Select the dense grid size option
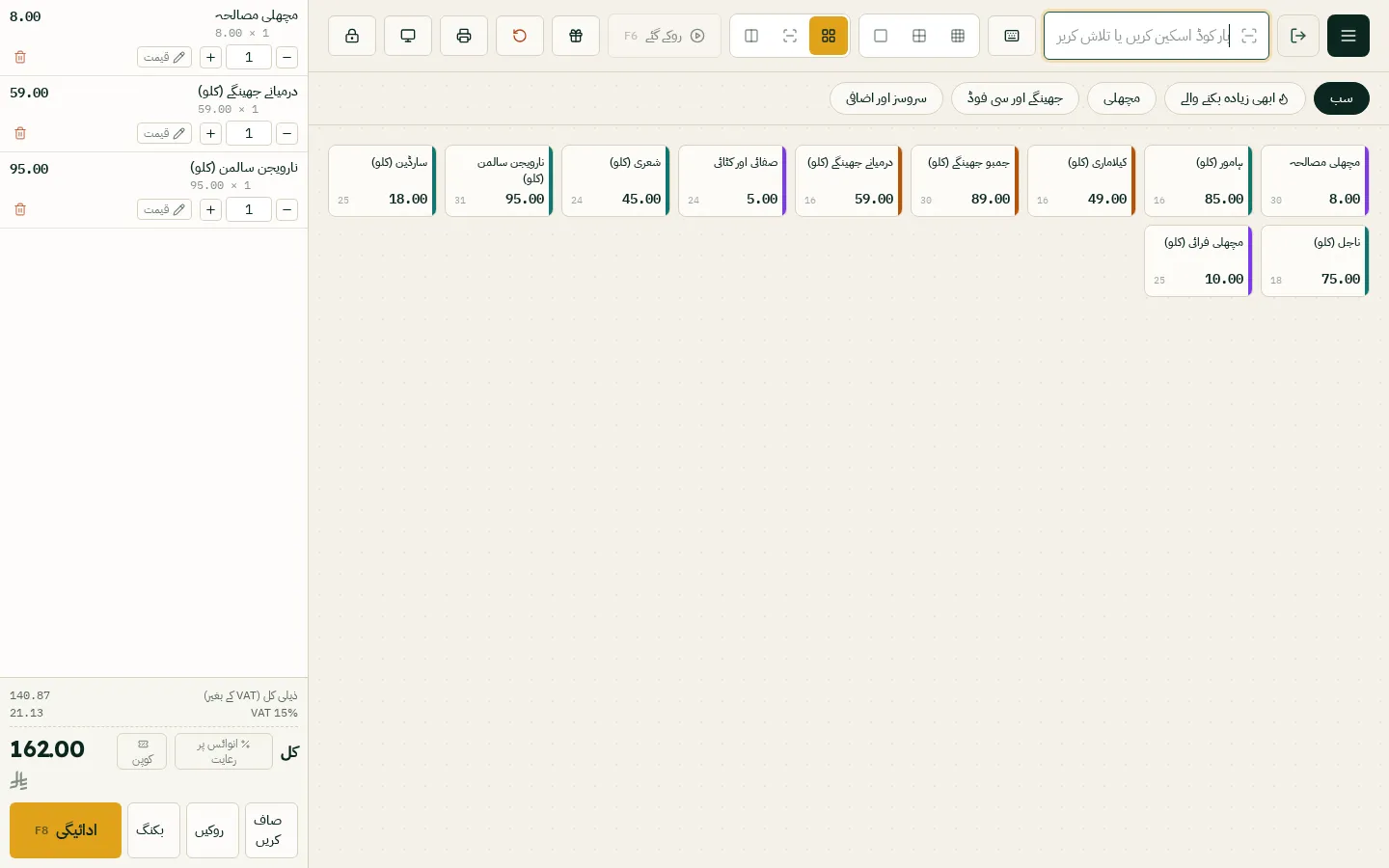Viewport: 1389px width, 868px height. [958, 36]
